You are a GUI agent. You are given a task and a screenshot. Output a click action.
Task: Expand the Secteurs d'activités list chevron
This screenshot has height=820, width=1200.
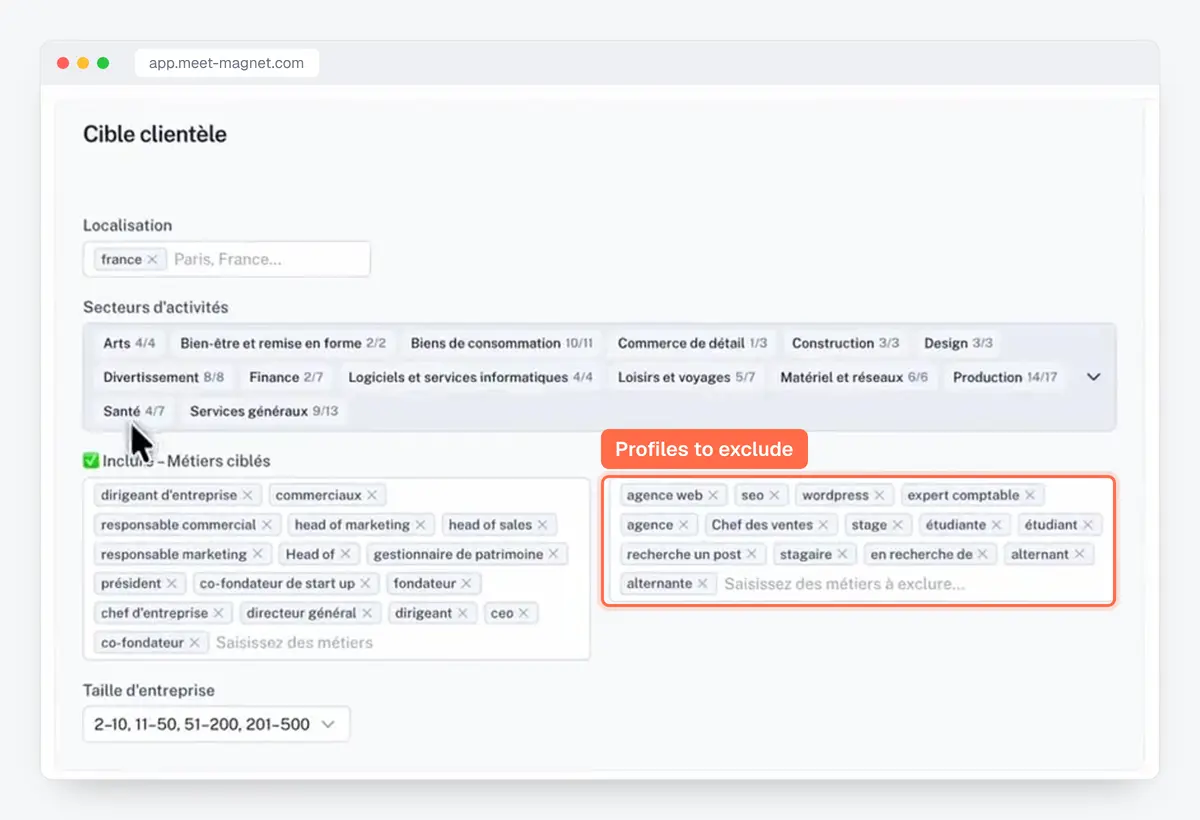click(1093, 377)
